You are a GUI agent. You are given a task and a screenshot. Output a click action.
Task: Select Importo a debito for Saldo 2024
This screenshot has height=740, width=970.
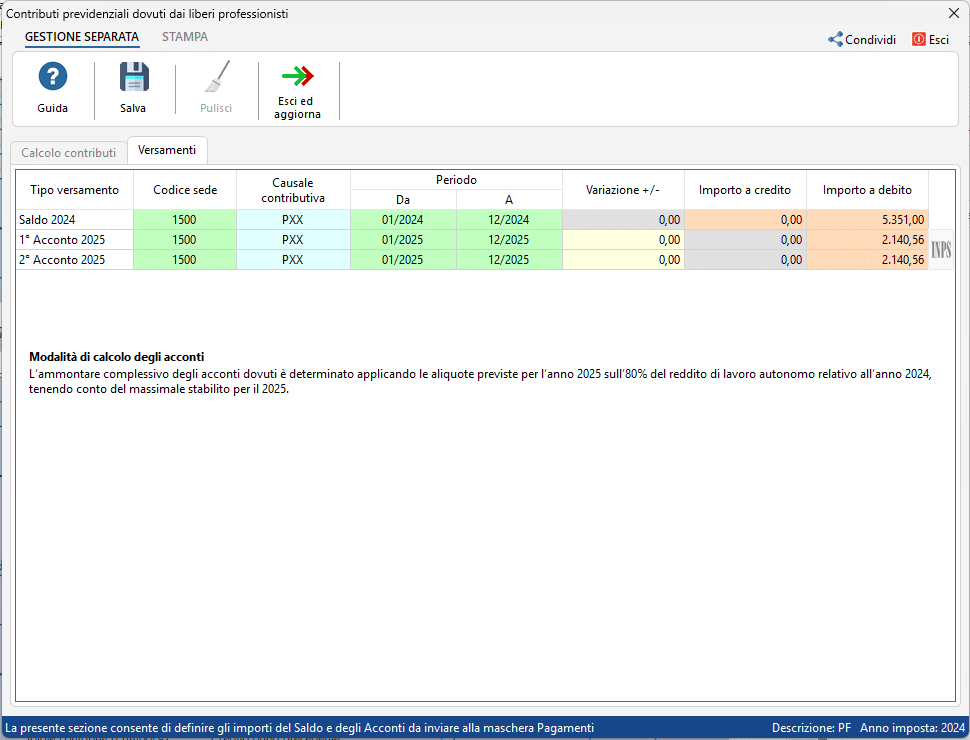coord(866,220)
